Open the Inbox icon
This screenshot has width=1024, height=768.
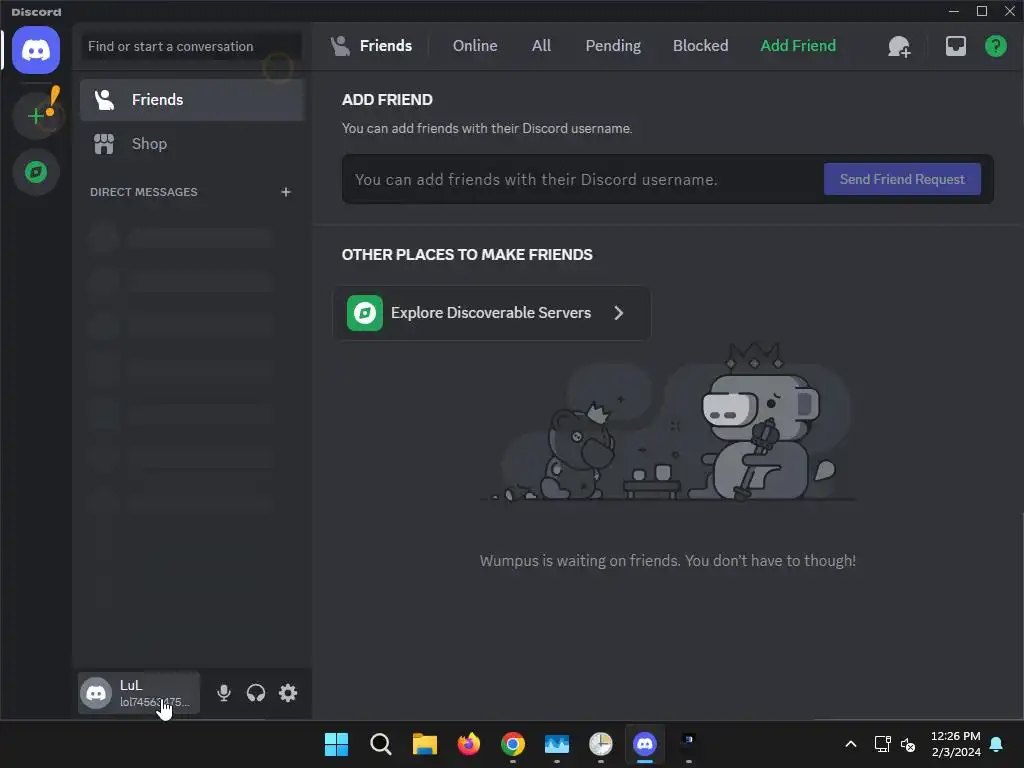955,46
